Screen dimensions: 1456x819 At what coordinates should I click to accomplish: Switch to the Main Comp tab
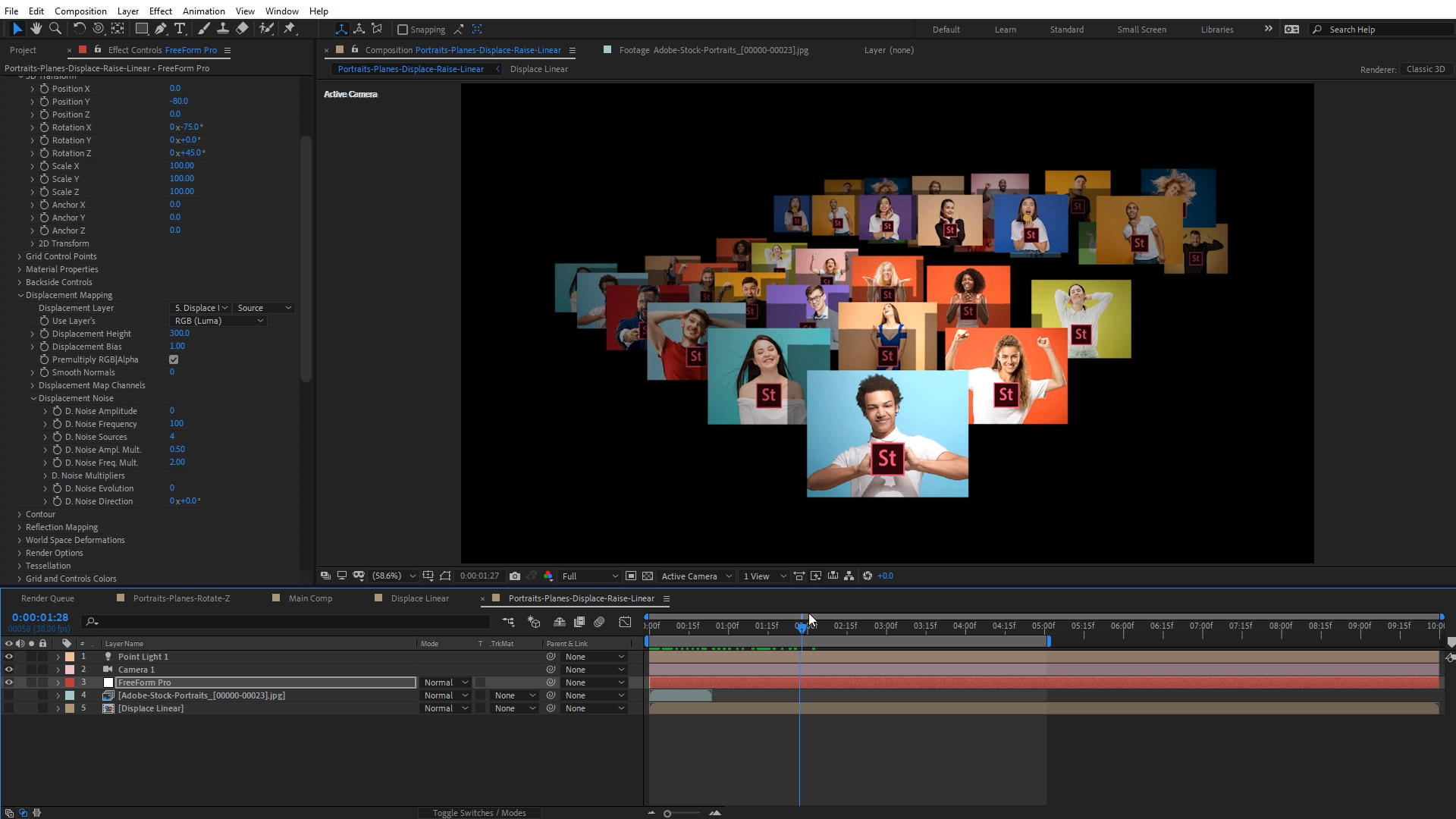[310, 598]
